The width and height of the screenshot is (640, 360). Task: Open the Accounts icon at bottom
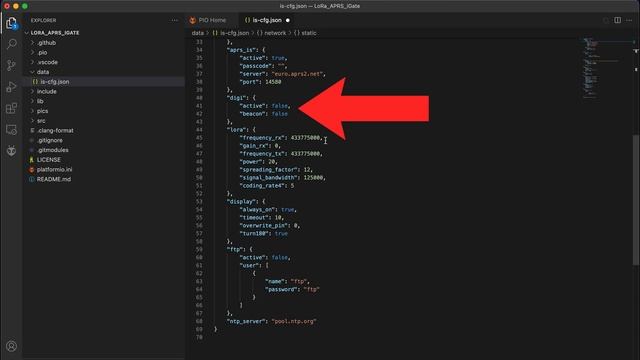(11, 346)
